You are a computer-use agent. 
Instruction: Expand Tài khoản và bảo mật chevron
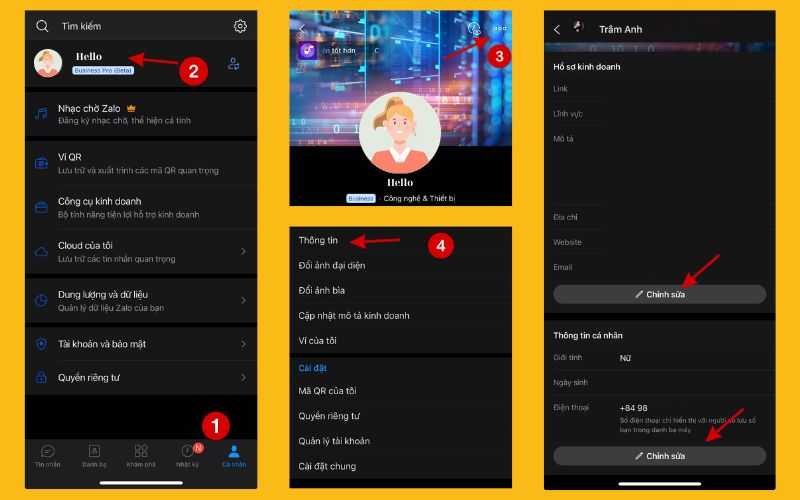click(x=243, y=344)
